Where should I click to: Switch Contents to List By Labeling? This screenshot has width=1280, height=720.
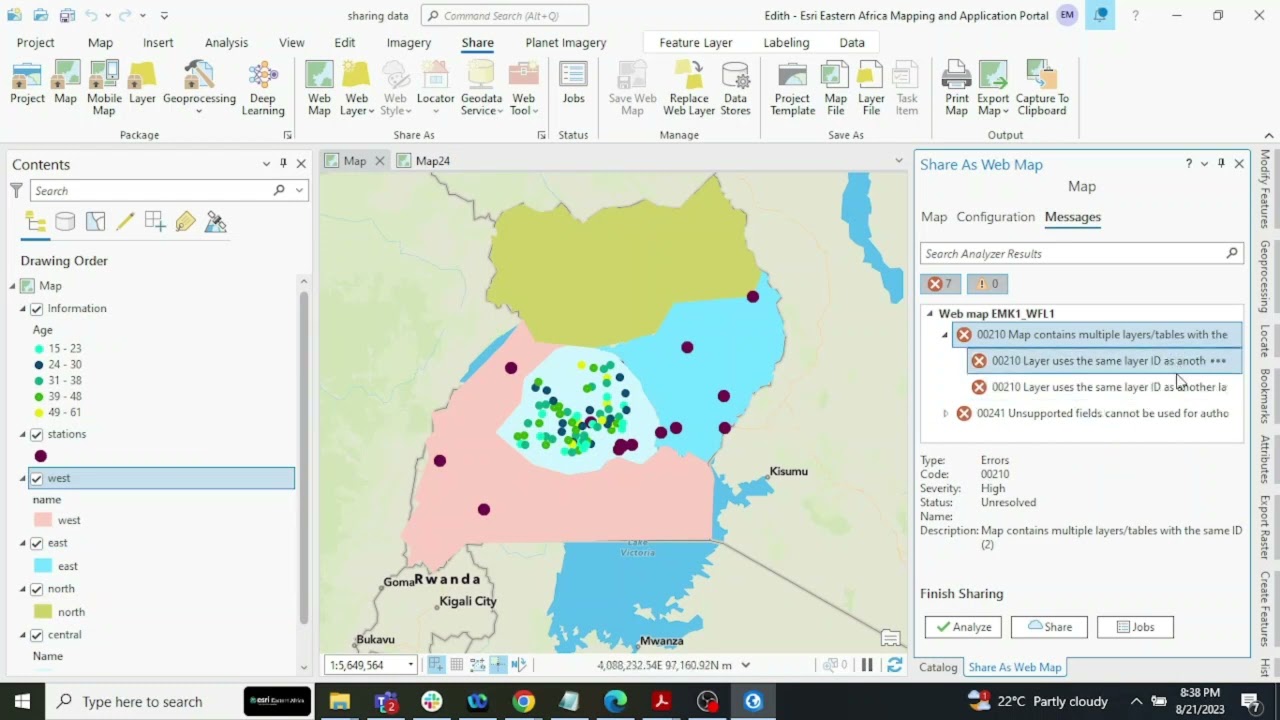185,222
